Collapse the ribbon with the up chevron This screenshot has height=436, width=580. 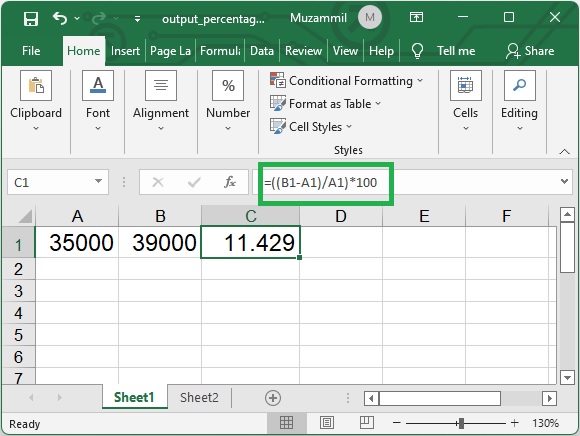[564, 151]
